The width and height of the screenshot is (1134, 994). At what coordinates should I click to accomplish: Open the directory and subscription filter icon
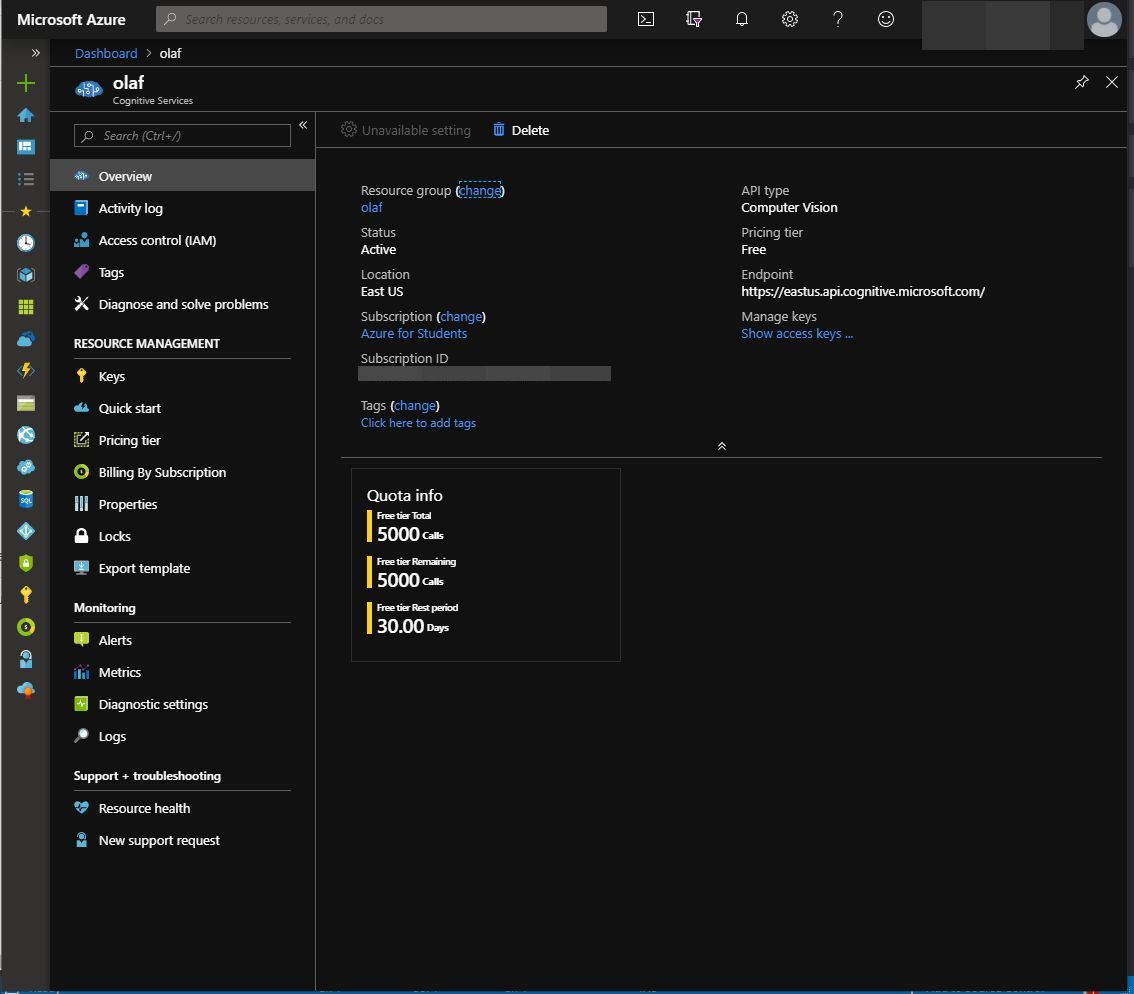pyautogui.click(x=694, y=20)
